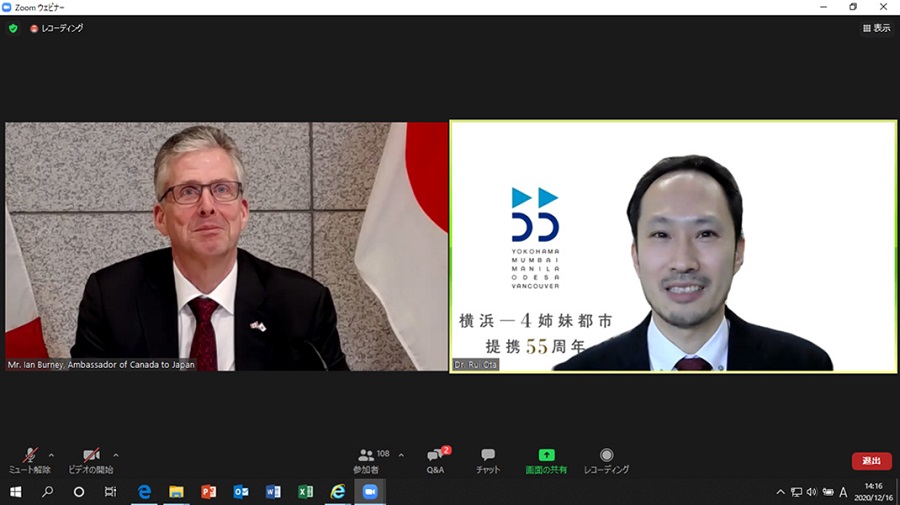
Task: Expand the arrow next to participants count
Action: (x=401, y=454)
